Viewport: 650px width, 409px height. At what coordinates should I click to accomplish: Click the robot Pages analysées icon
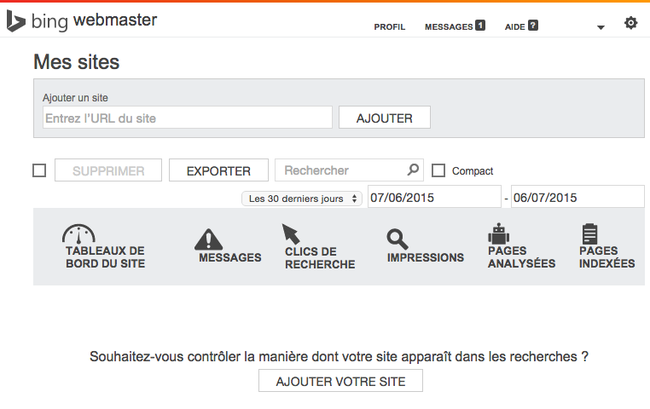(x=499, y=233)
